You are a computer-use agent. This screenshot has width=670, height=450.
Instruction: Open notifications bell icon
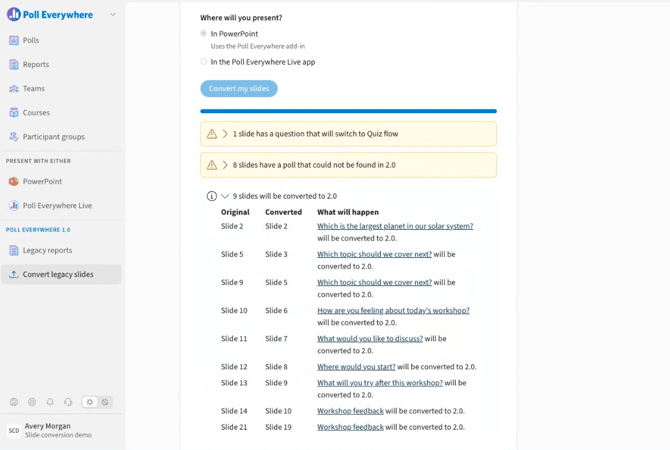click(50, 402)
